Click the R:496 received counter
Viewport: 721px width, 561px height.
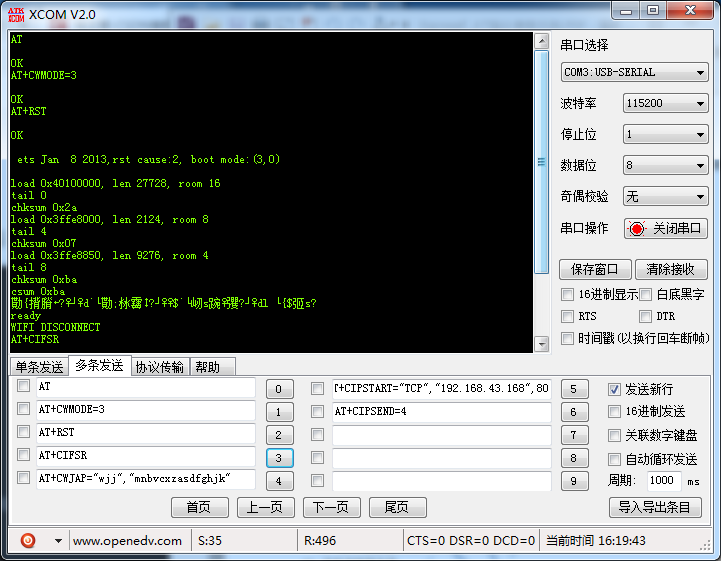(x=320, y=541)
